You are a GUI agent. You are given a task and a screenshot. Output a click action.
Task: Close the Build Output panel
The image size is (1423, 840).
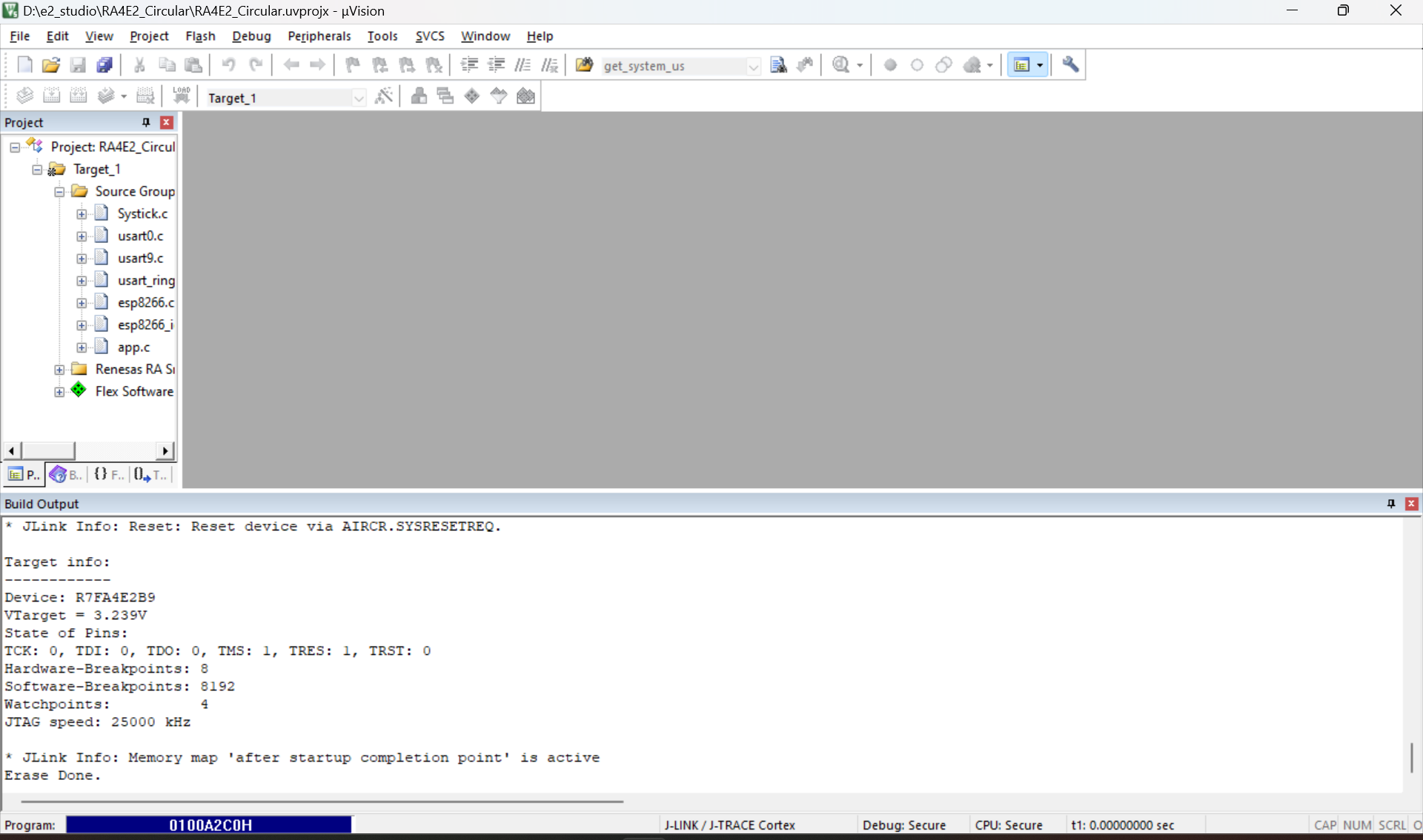[x=1412, y=504]
